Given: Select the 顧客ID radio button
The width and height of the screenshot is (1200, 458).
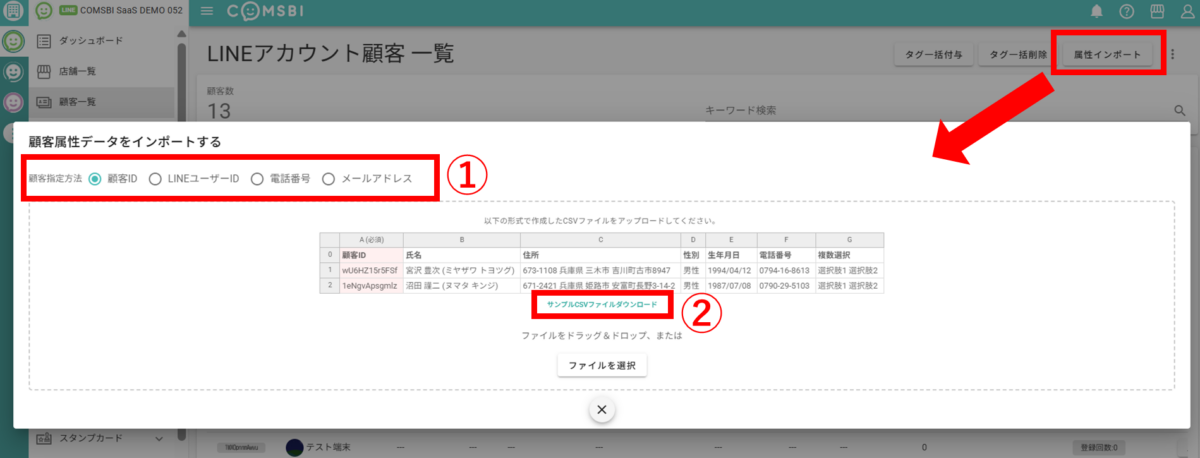Looking at the screenshot, I should 95,179.
